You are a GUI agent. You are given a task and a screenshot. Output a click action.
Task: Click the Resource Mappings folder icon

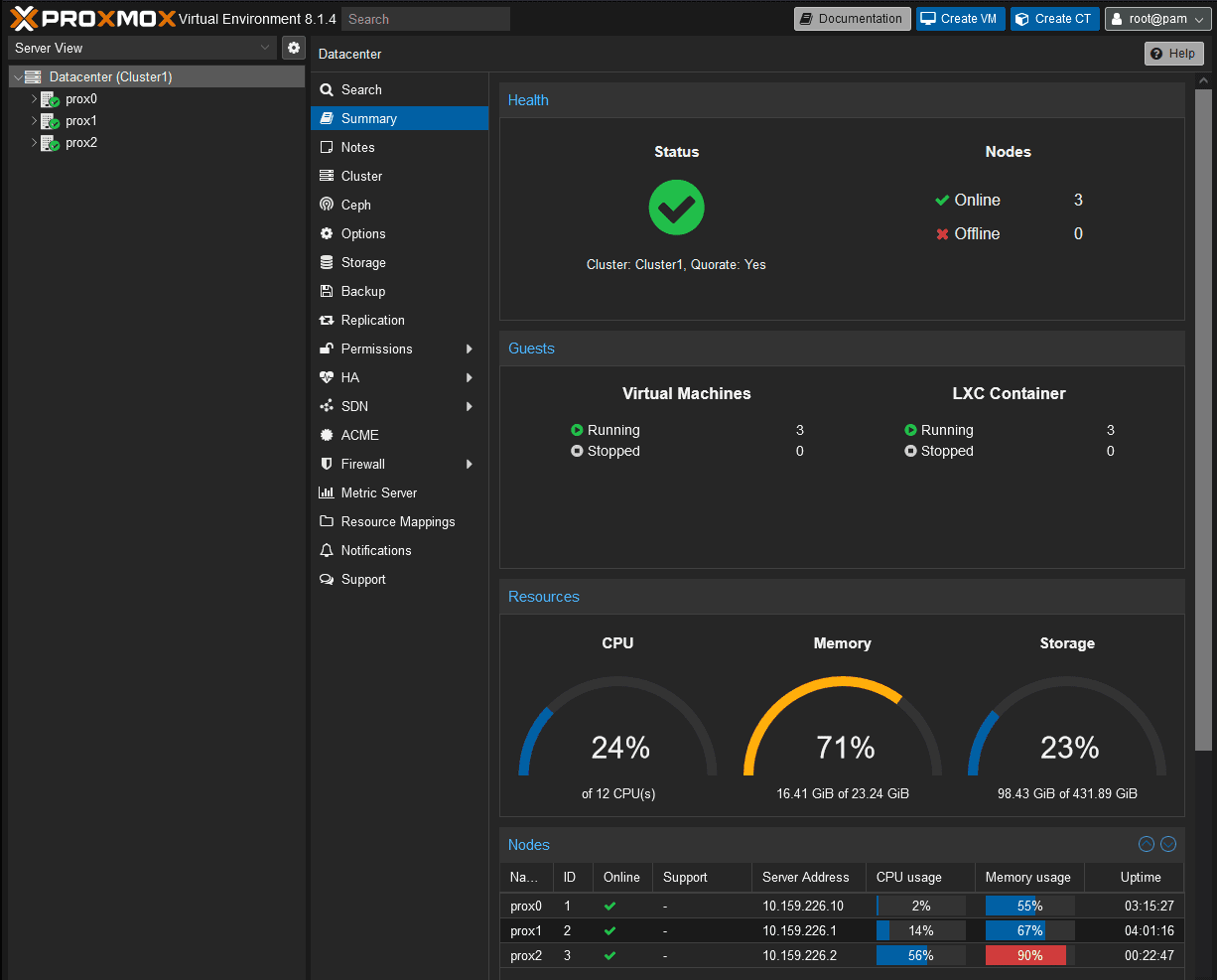point(327,521)
